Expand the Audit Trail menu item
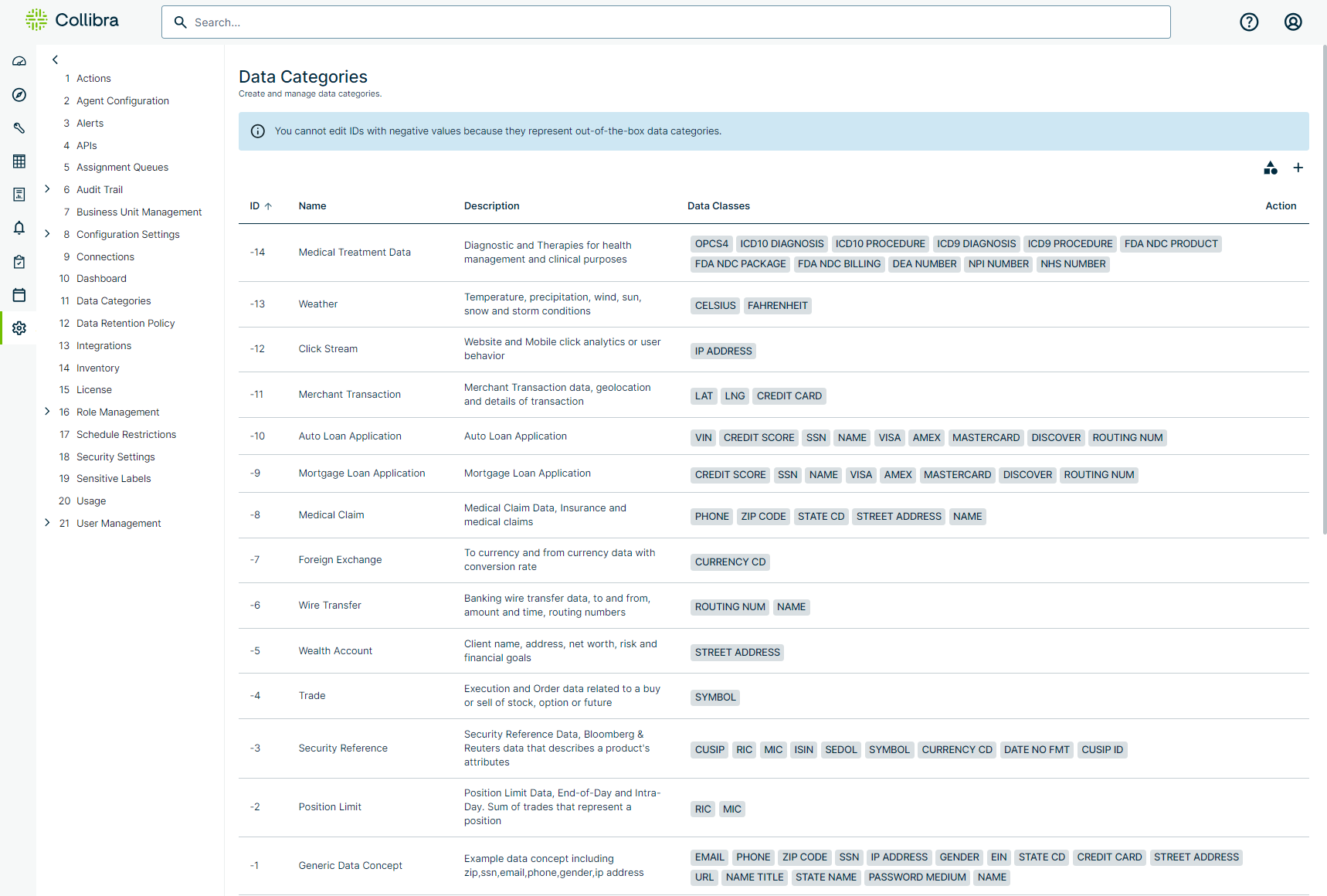Screen dimensions: 1327x896 pos(47,189)
